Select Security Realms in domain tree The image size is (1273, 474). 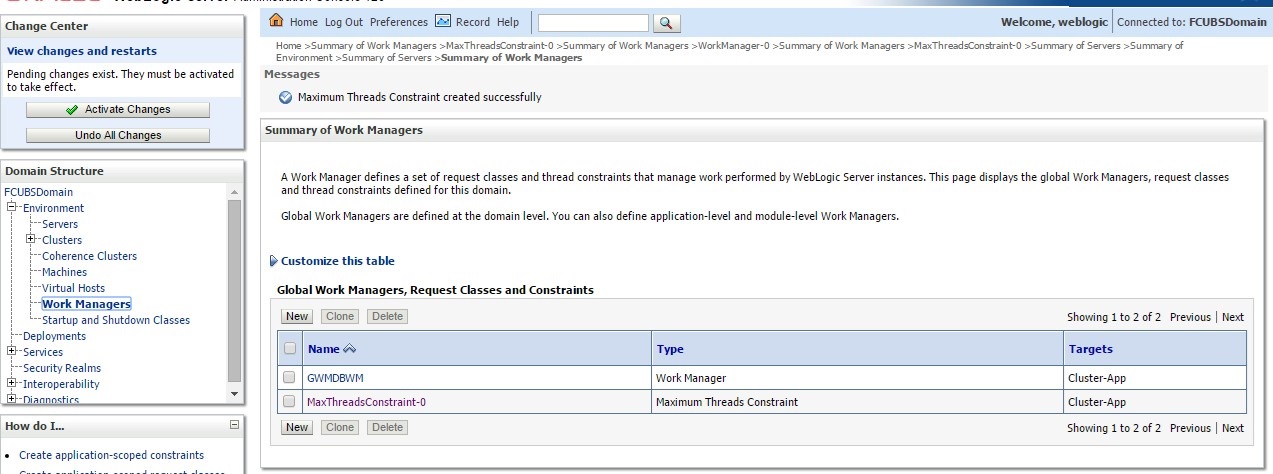(x=62, y=368)
